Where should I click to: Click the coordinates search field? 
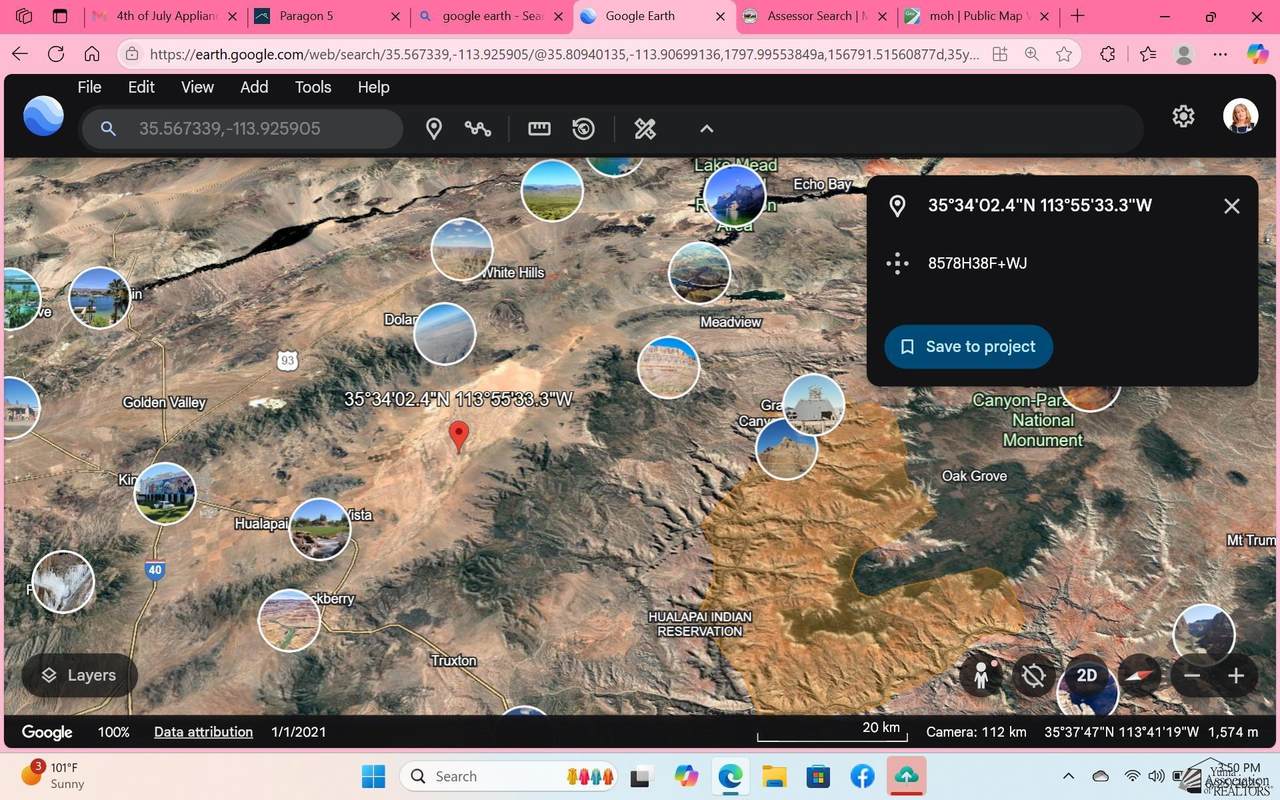pyautogui.click(x=260, y=129)
